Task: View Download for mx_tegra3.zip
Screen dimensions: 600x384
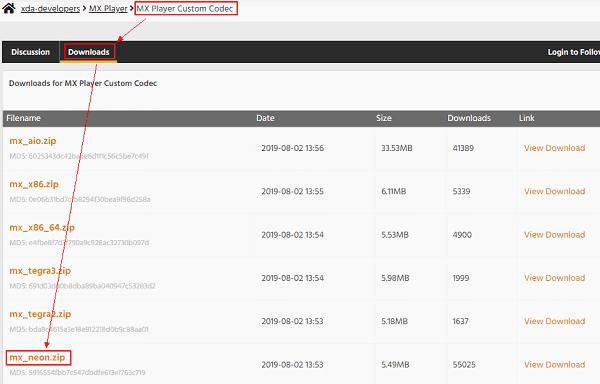Action: (554, 278)
